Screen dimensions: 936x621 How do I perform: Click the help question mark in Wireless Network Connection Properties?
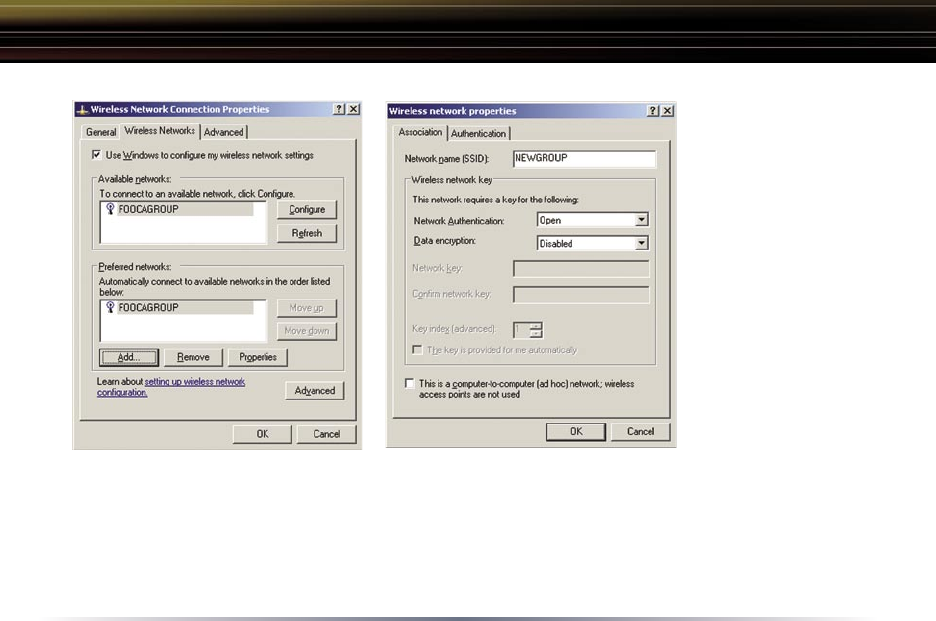(x=339, y=109)
